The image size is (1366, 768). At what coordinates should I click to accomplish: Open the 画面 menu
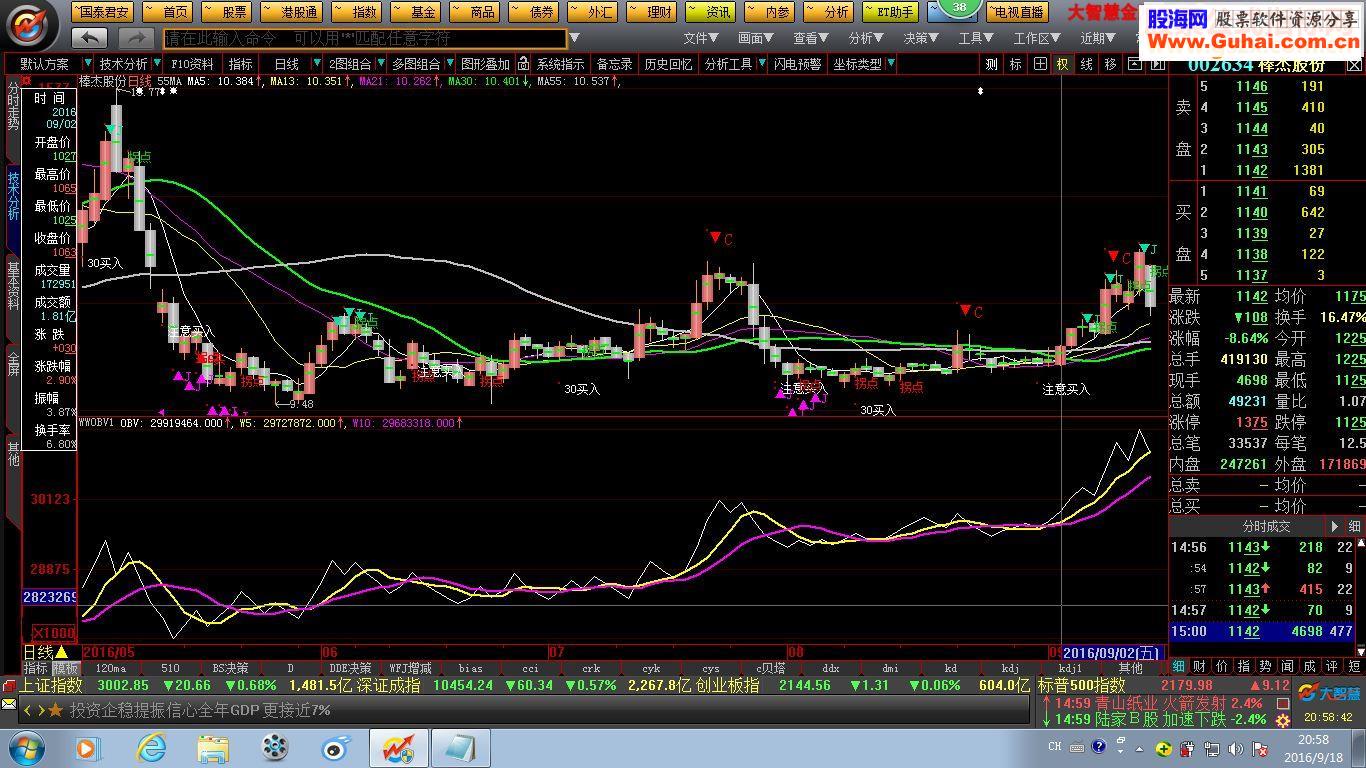756,38
